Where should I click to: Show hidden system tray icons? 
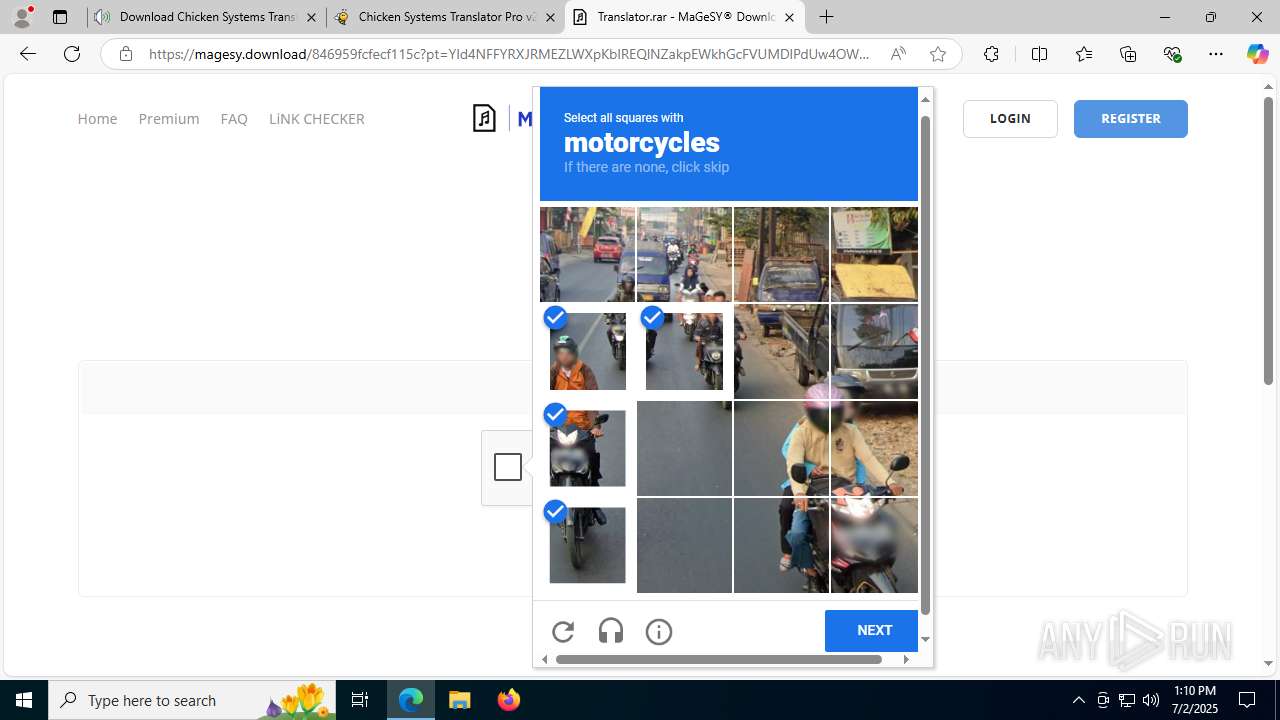coord(1078,700)
